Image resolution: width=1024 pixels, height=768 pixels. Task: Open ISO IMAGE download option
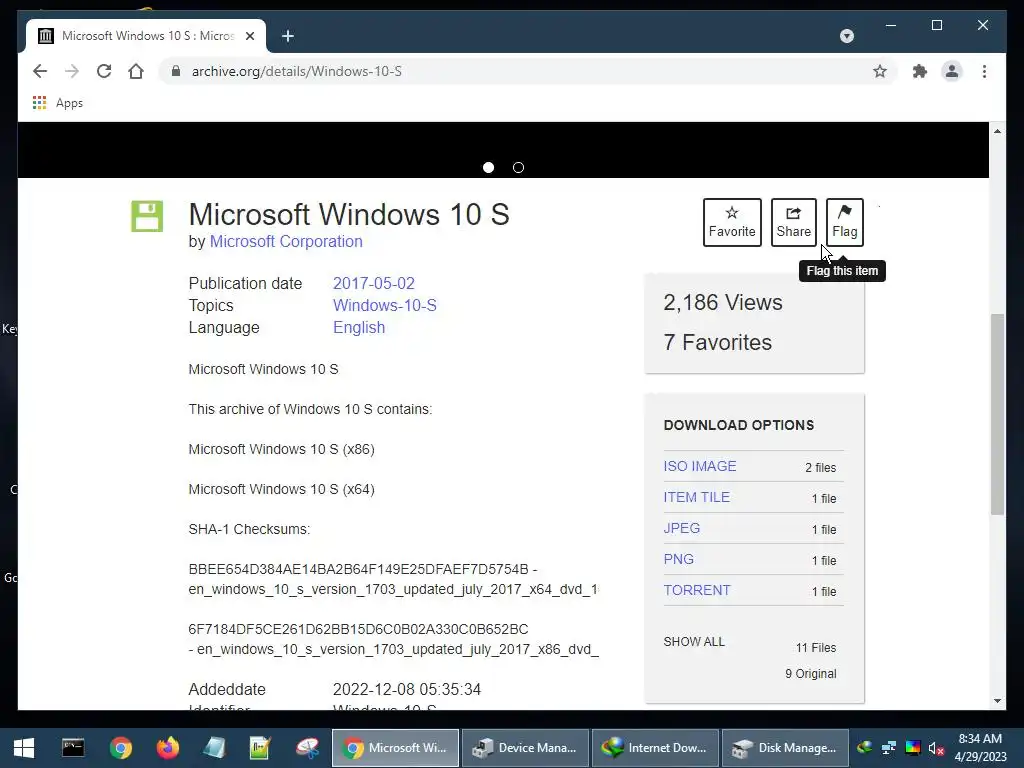tap(699, 466)
